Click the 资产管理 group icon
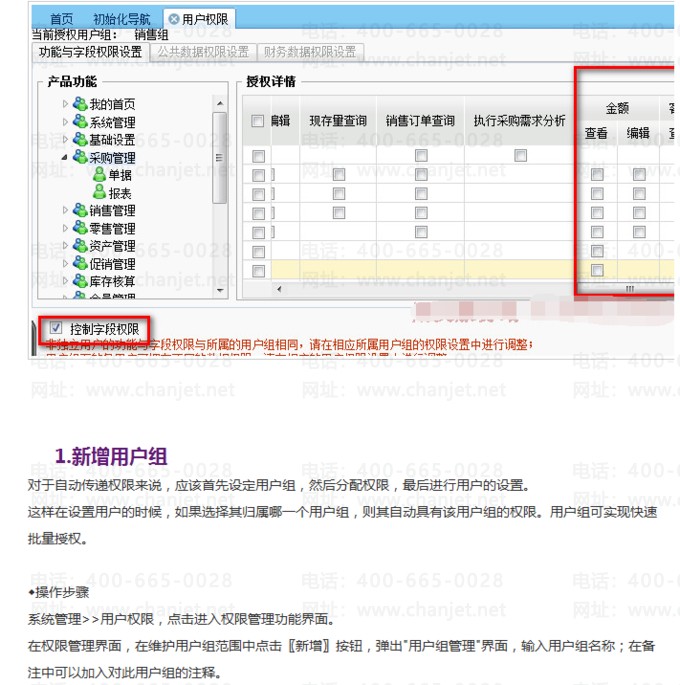Viewport: 680px width, 685px height. click(x=80, y=246)
